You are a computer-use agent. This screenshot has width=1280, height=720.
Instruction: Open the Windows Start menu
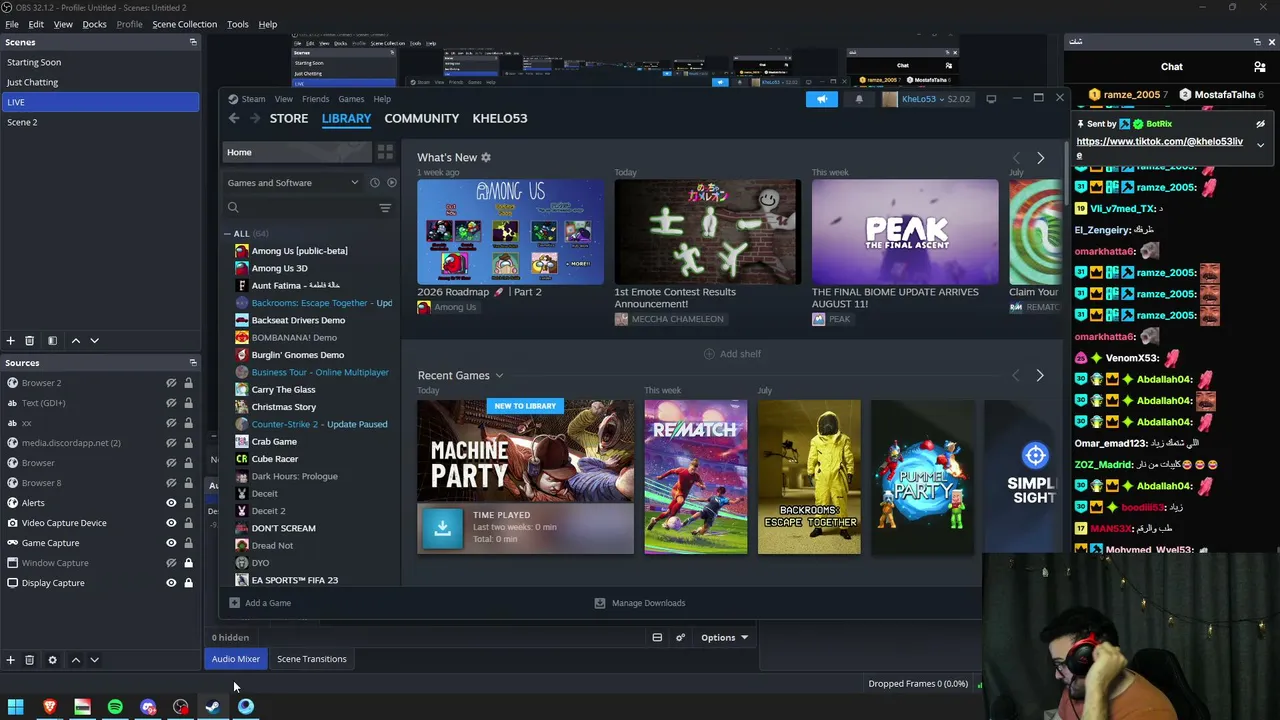[x=16, y=707]
